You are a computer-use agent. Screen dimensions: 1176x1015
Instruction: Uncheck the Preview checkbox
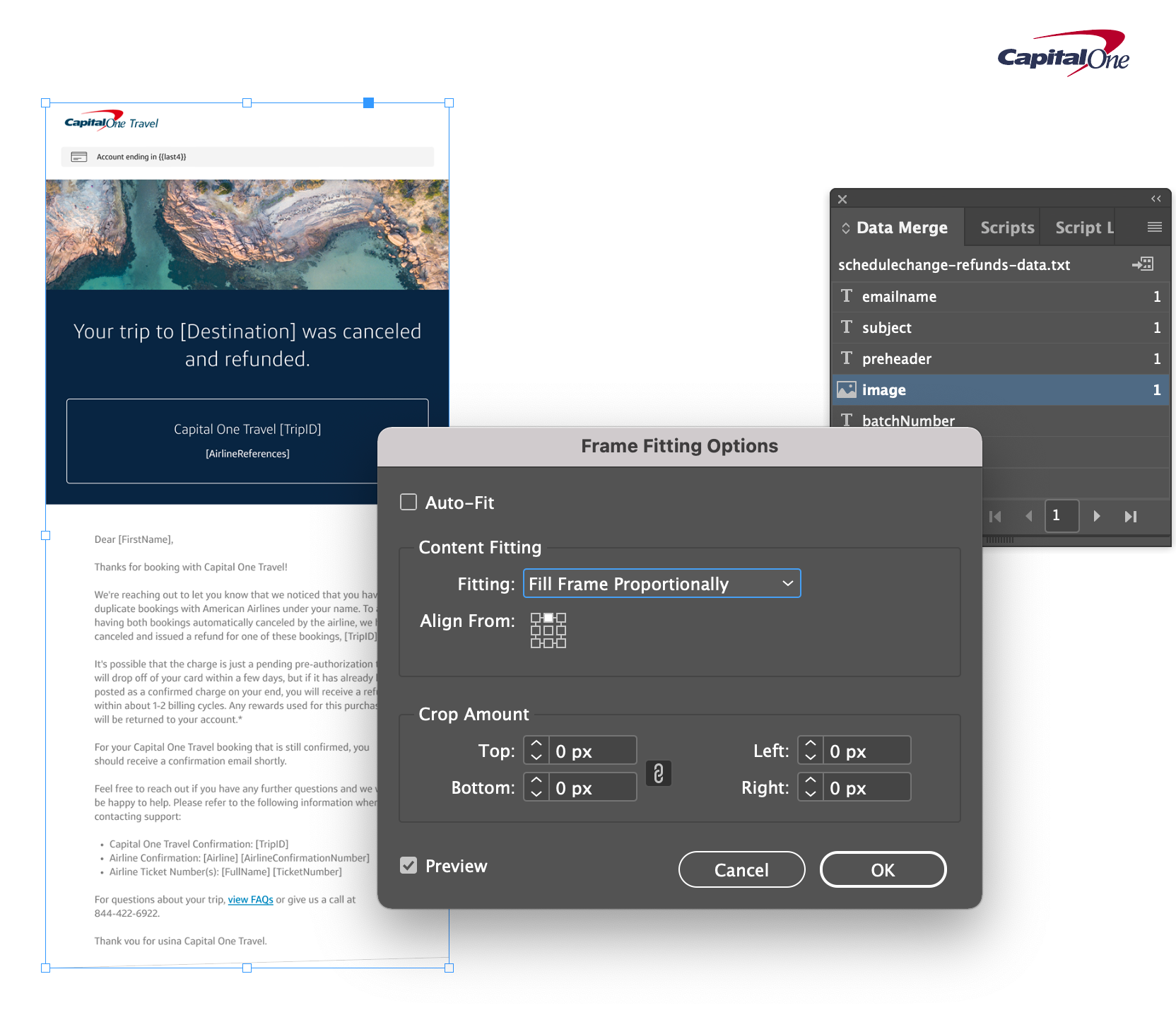click(x=408, y=865)
